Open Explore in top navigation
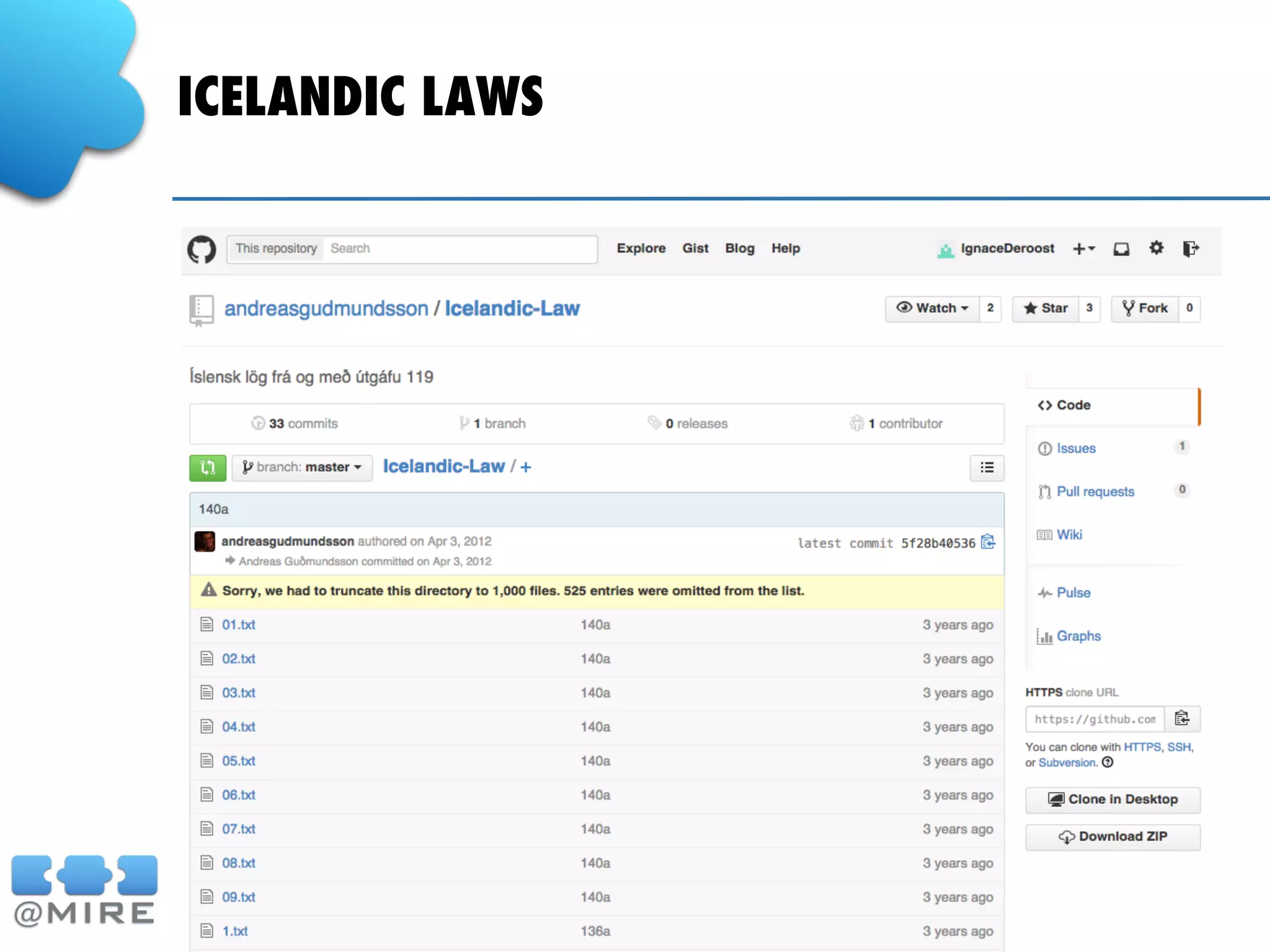 pyautogui.click(x=641, y=249)
